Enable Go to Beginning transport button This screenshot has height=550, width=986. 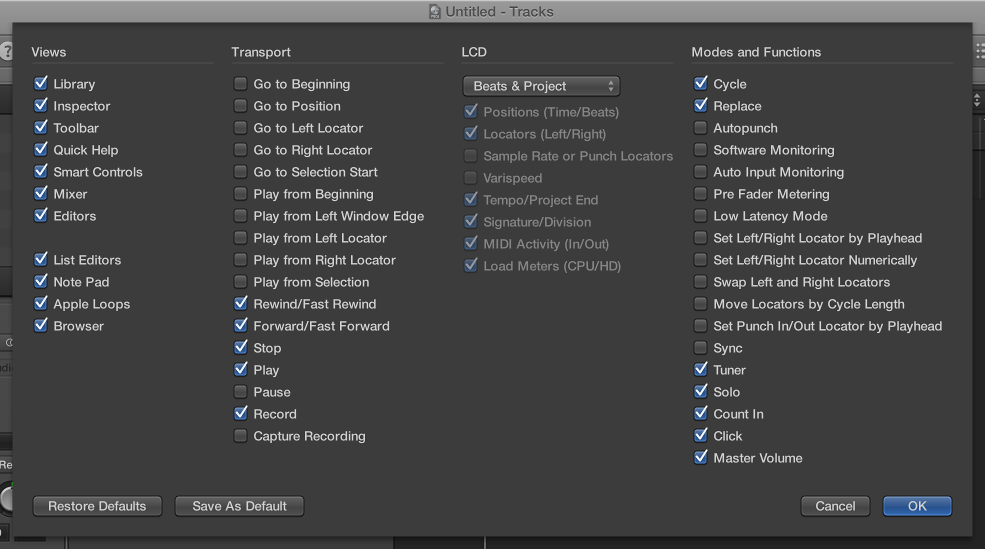pyautogui.click(x=240, y=84)
